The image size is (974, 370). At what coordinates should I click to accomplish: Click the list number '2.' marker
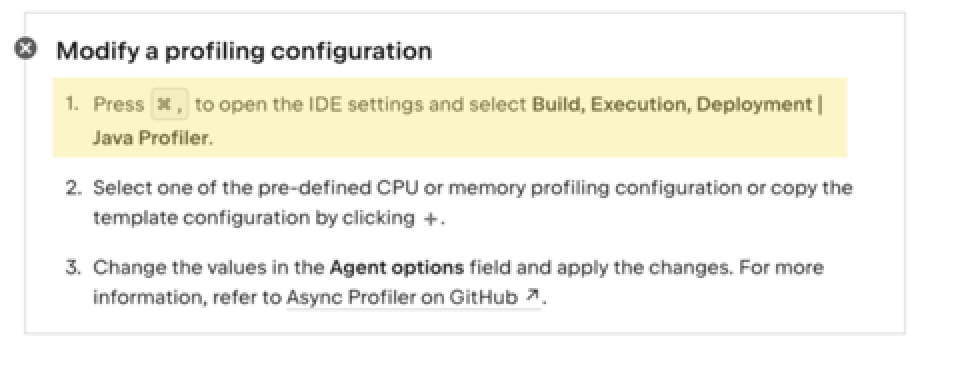point(73,187)
